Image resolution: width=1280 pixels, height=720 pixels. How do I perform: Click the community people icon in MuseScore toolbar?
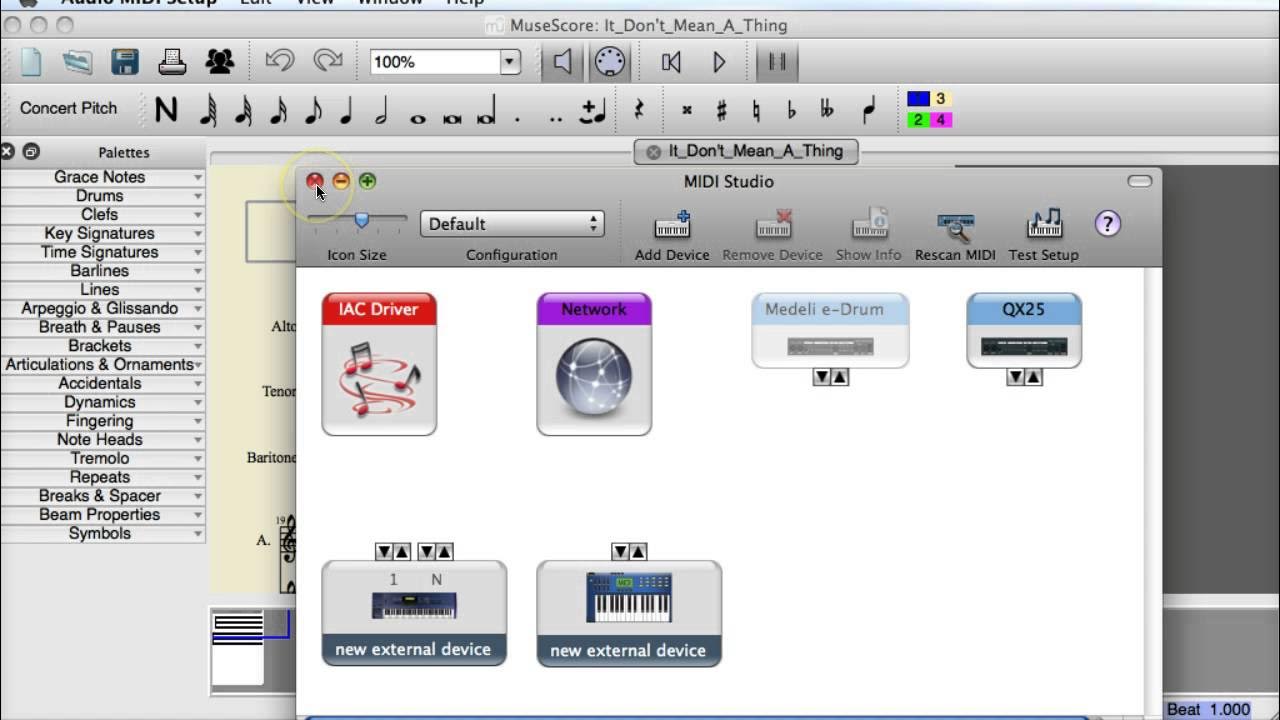coord(219,62)
